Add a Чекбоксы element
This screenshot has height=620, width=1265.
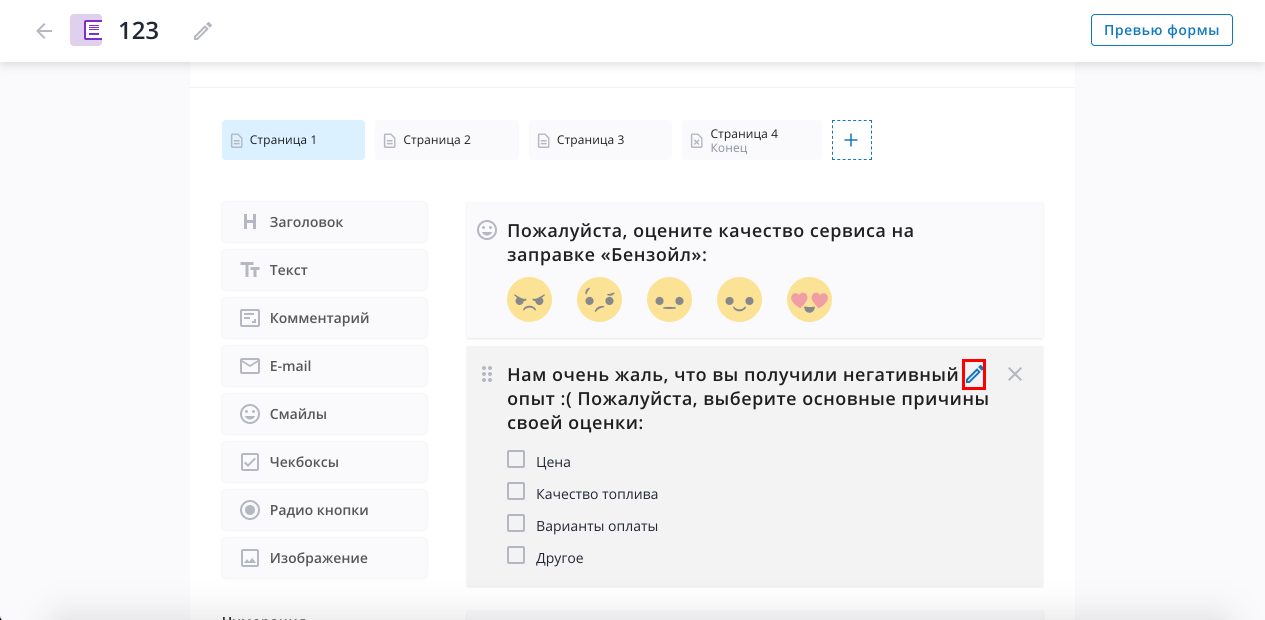coord(324,462)
